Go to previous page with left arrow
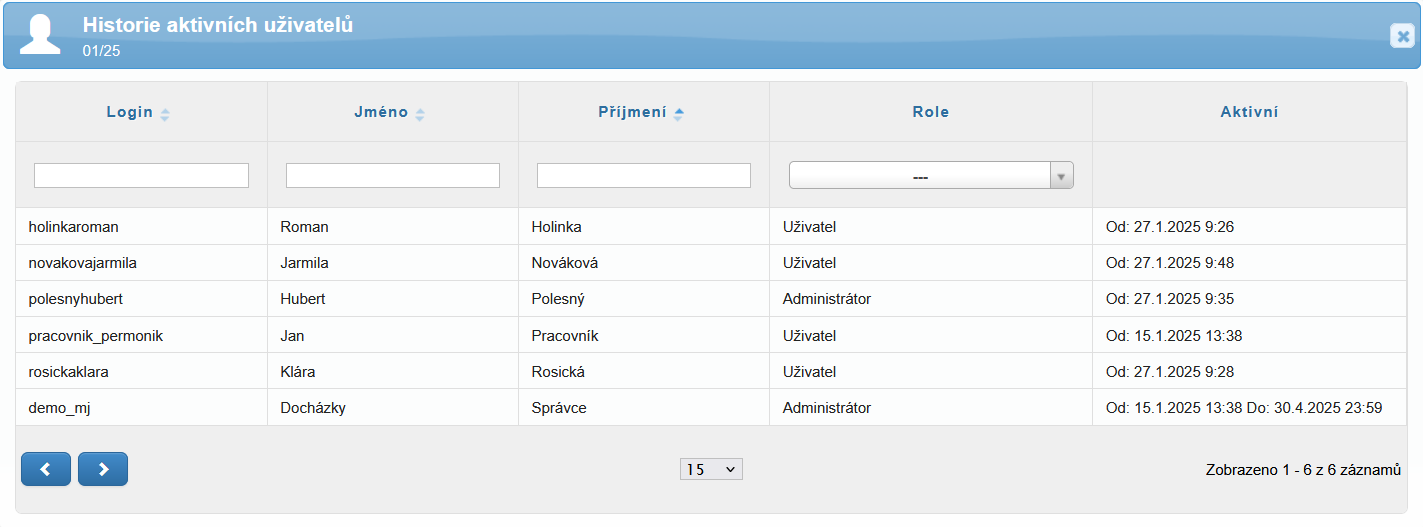Screen dimensions: 1423x527 click(46, 469)
